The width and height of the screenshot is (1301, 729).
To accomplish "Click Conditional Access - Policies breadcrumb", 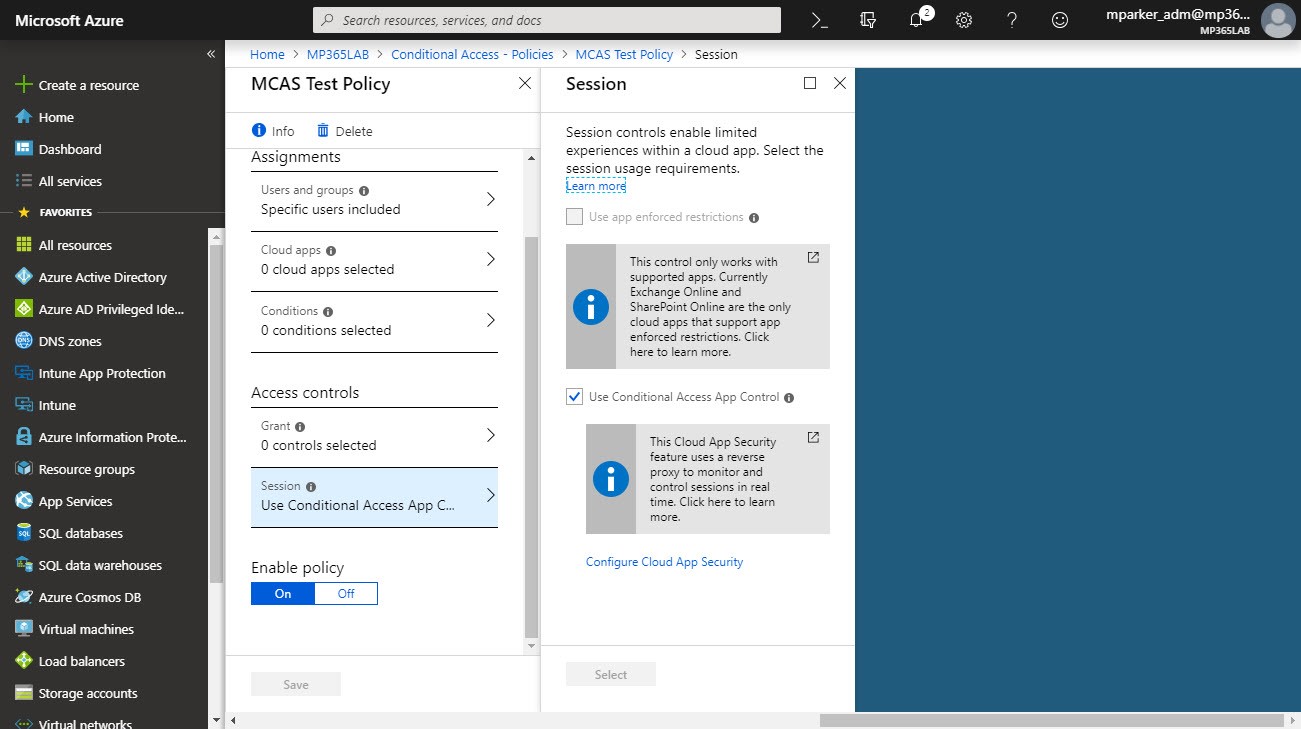I will (472, 54).
